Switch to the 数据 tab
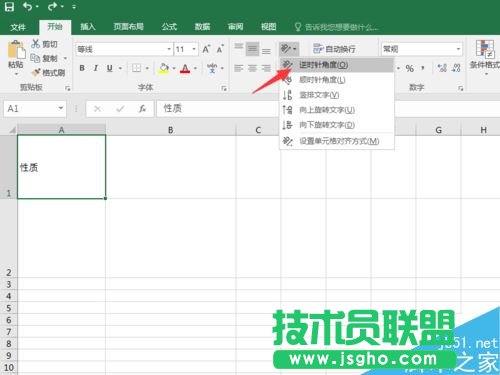500x375 pixels. click(202, 27)
